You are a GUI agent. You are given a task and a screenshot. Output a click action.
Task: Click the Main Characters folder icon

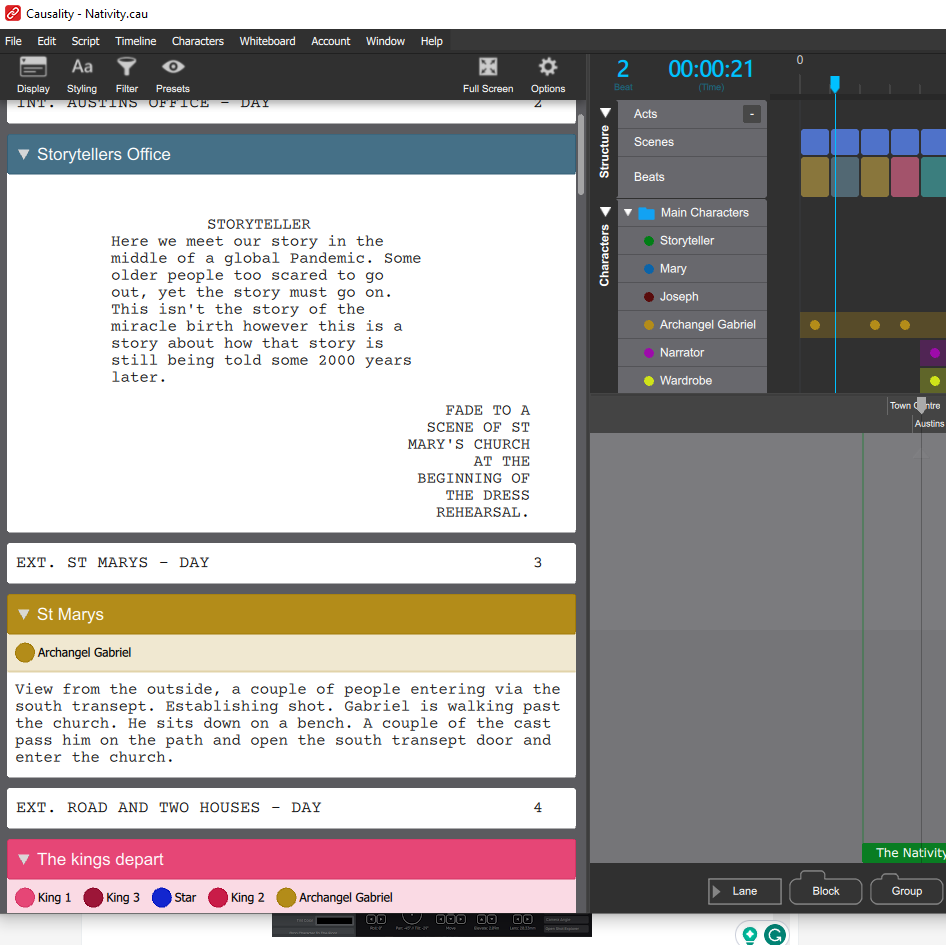coord(646,213)
